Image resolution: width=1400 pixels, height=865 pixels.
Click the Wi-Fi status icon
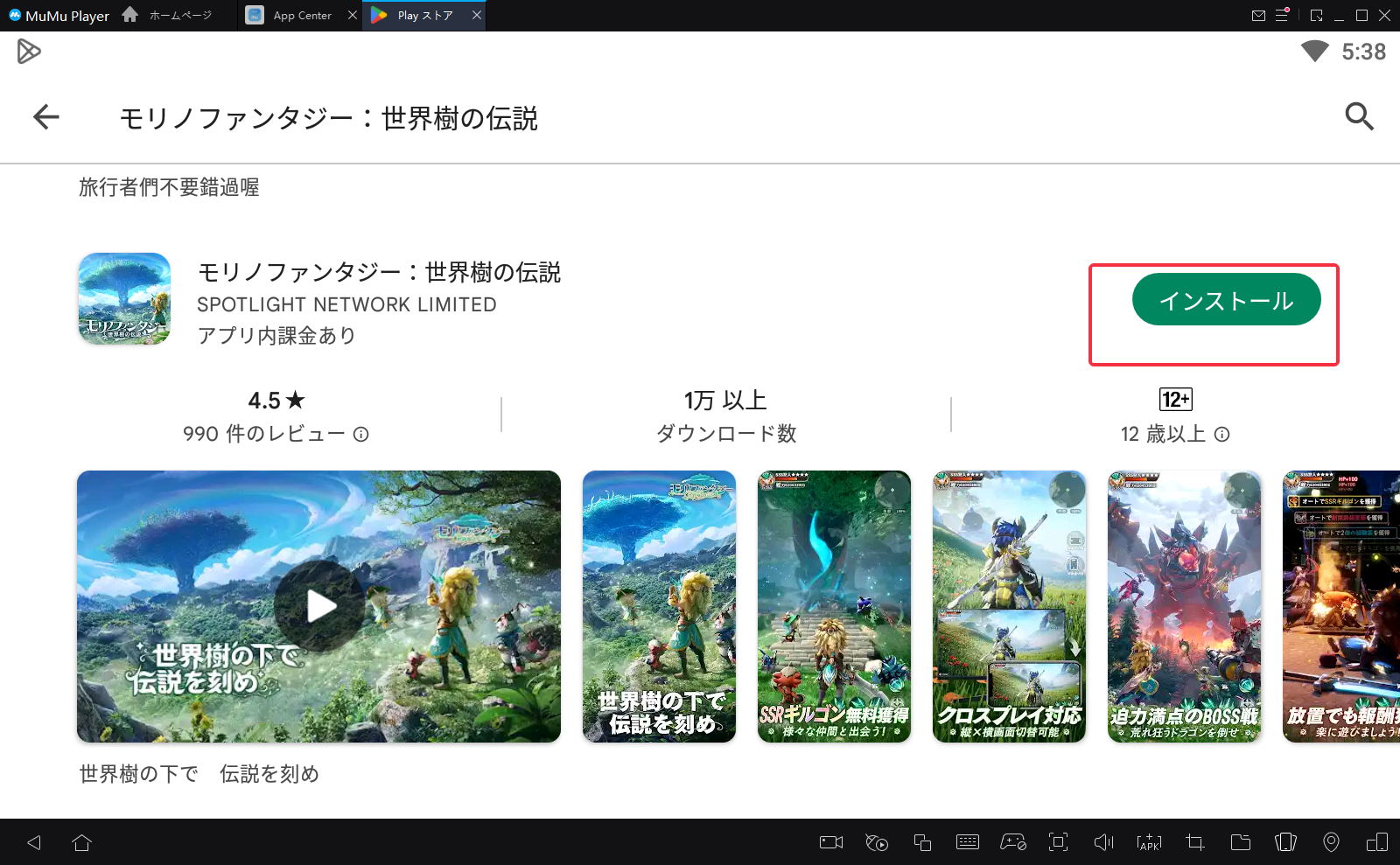pyautogui.click(x=1314, y=52)
